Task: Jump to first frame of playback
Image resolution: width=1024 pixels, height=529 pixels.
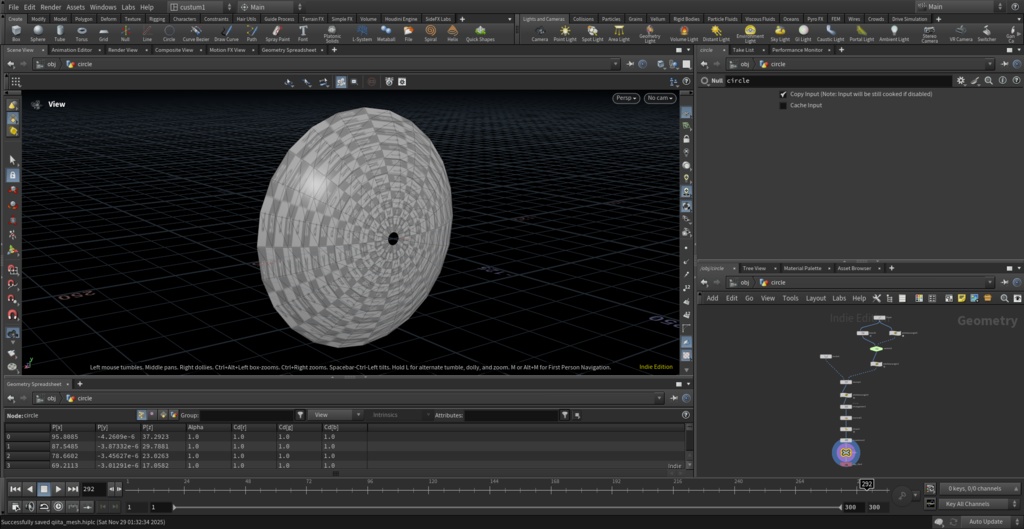Action: pyautogui.click(x=15, y=489)
